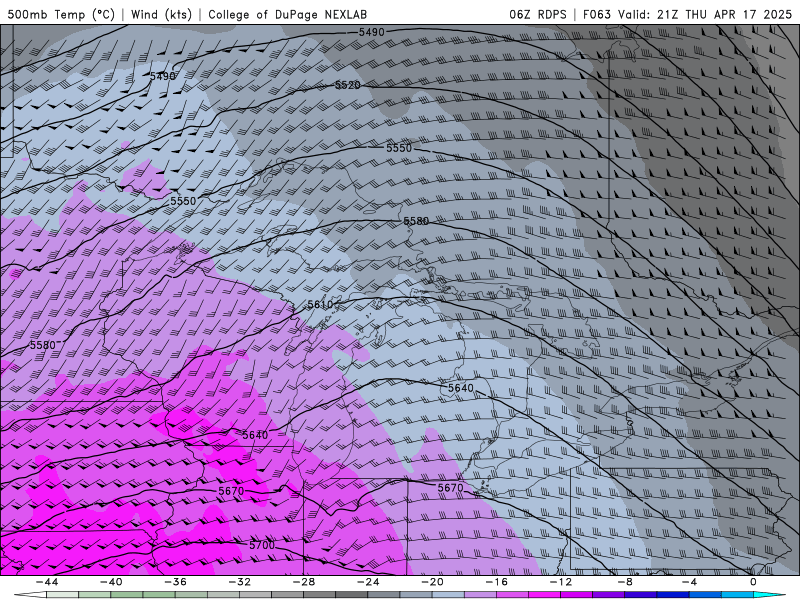Click the -8 colorbar tick label

click(x=626, y=582)
